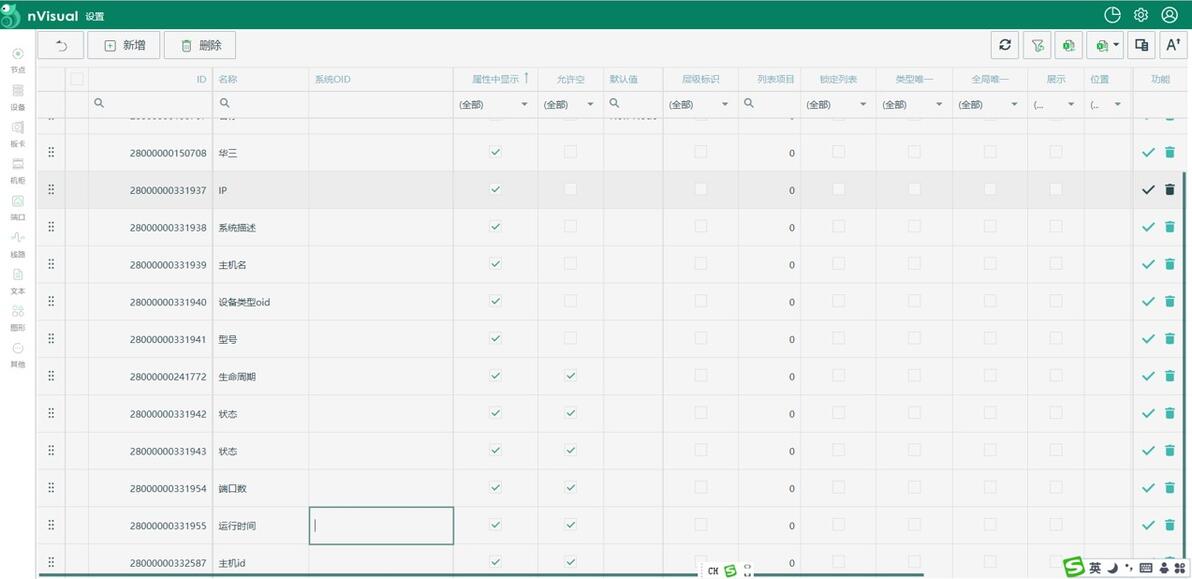The image size is (1192, 579).
Task: Open the user account icon
Action: click(1169, 15)
